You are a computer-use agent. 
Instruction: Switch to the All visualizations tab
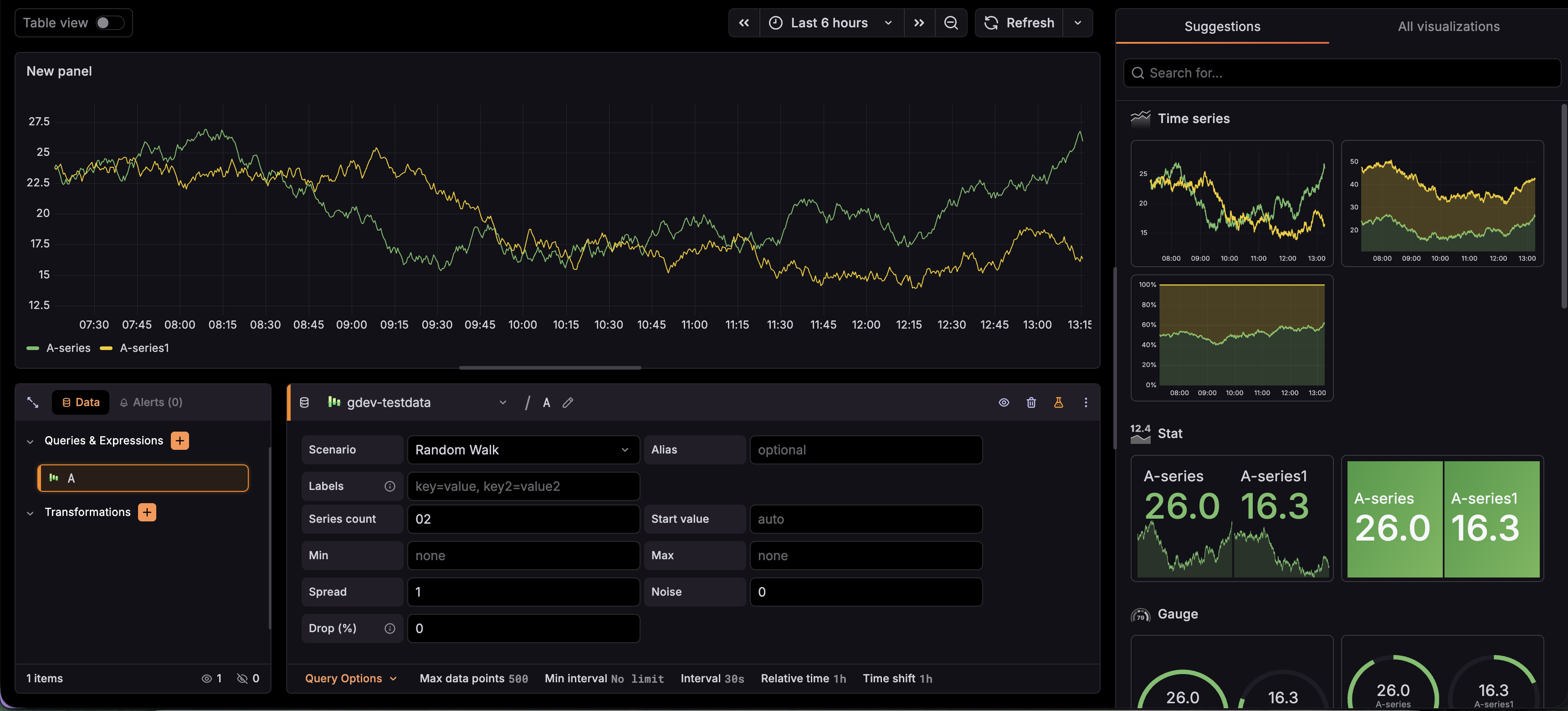(x=1448, y=26)
